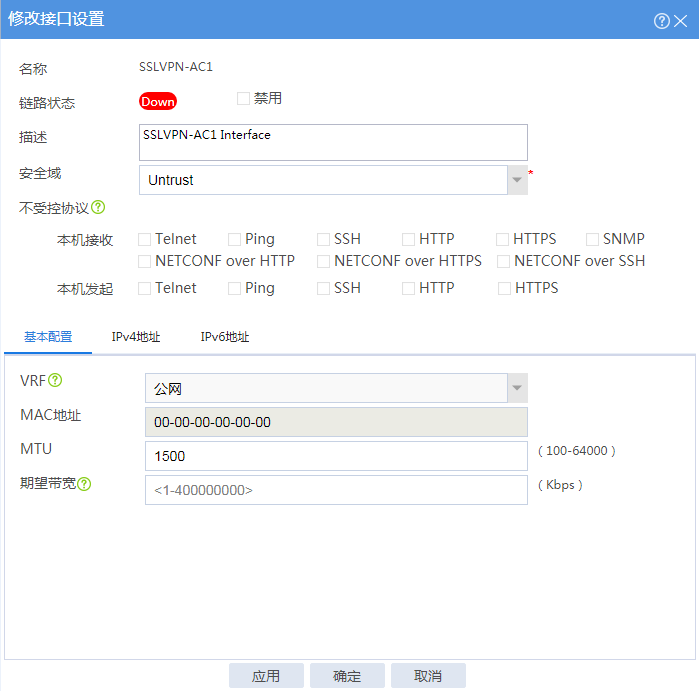Click help icon beside VRF label
699x691 pixels.
pyautogui.click(x=55, y=380)
